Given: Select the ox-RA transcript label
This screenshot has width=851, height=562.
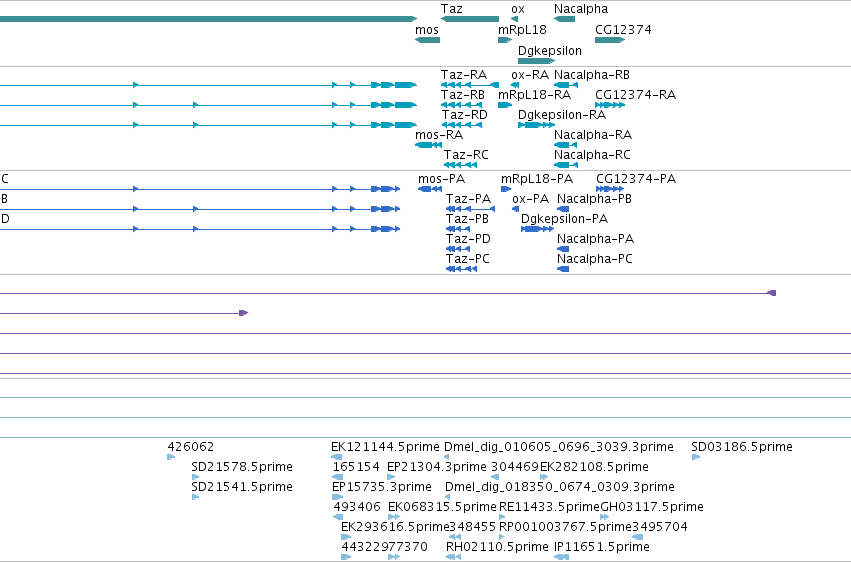Looking at the screenshot, I should point(530,75).
